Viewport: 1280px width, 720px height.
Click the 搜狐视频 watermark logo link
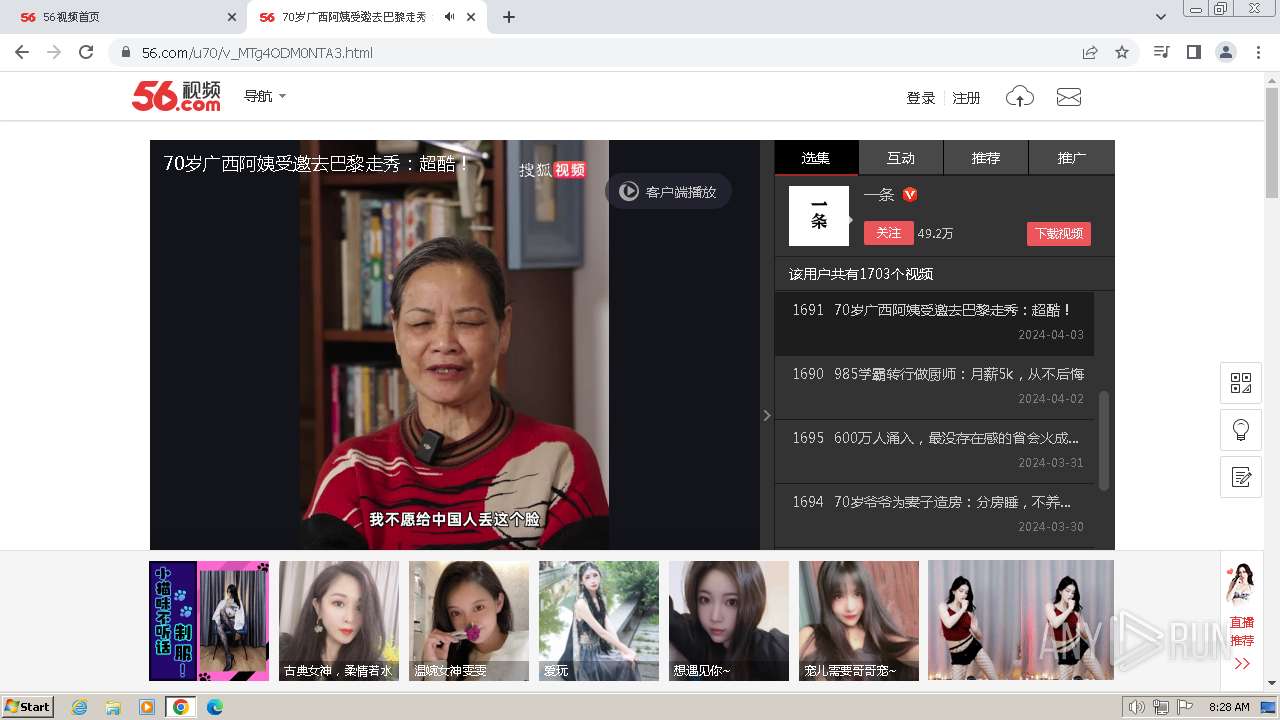pyautogui.click(x=552, y=170)
